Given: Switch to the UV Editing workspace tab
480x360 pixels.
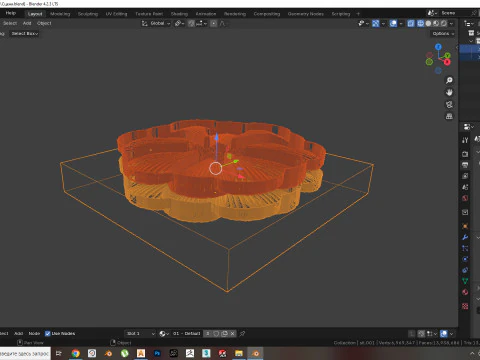Looking at the screenshot, I should click(116, 14).
